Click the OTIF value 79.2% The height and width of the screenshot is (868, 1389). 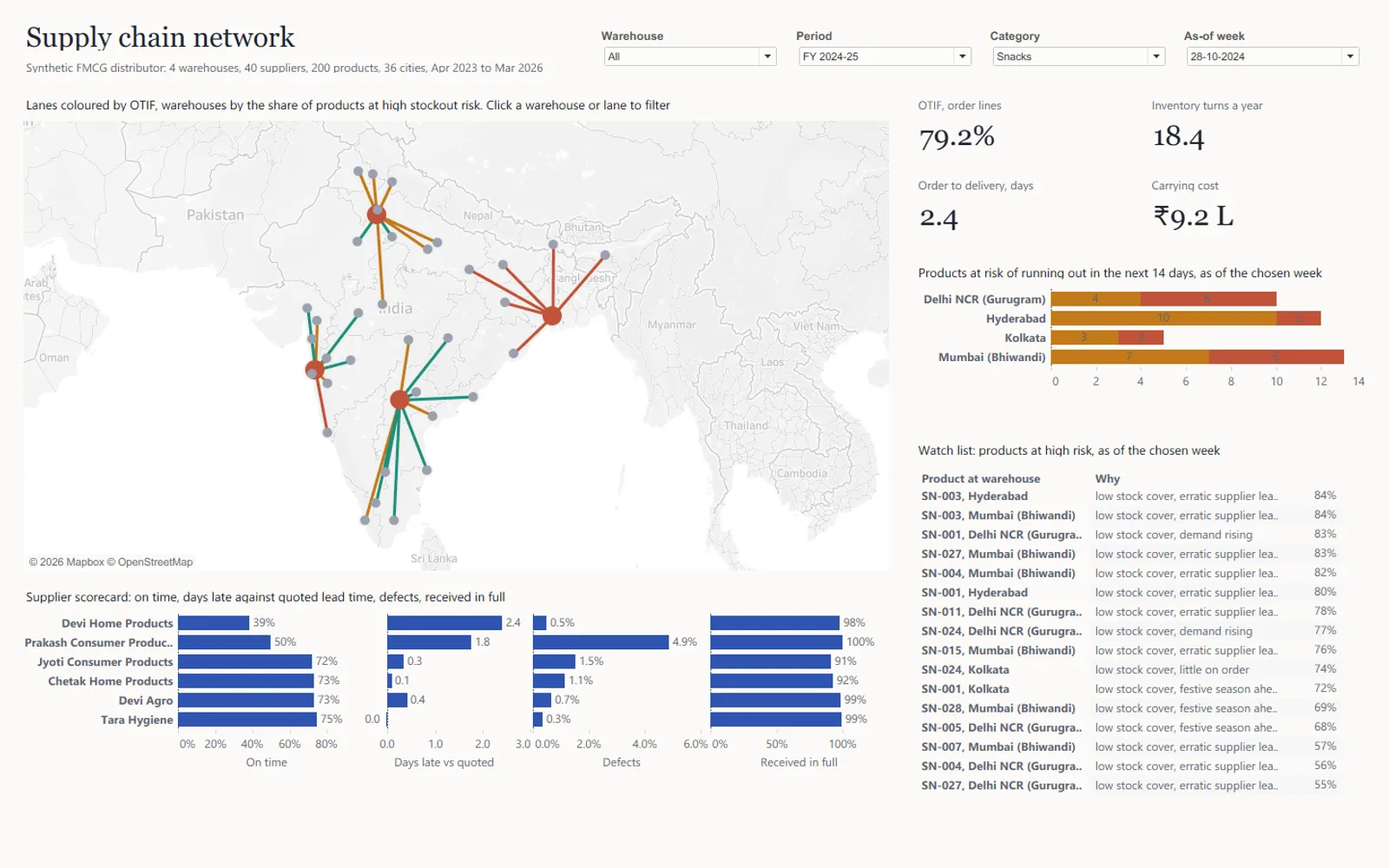957,137
